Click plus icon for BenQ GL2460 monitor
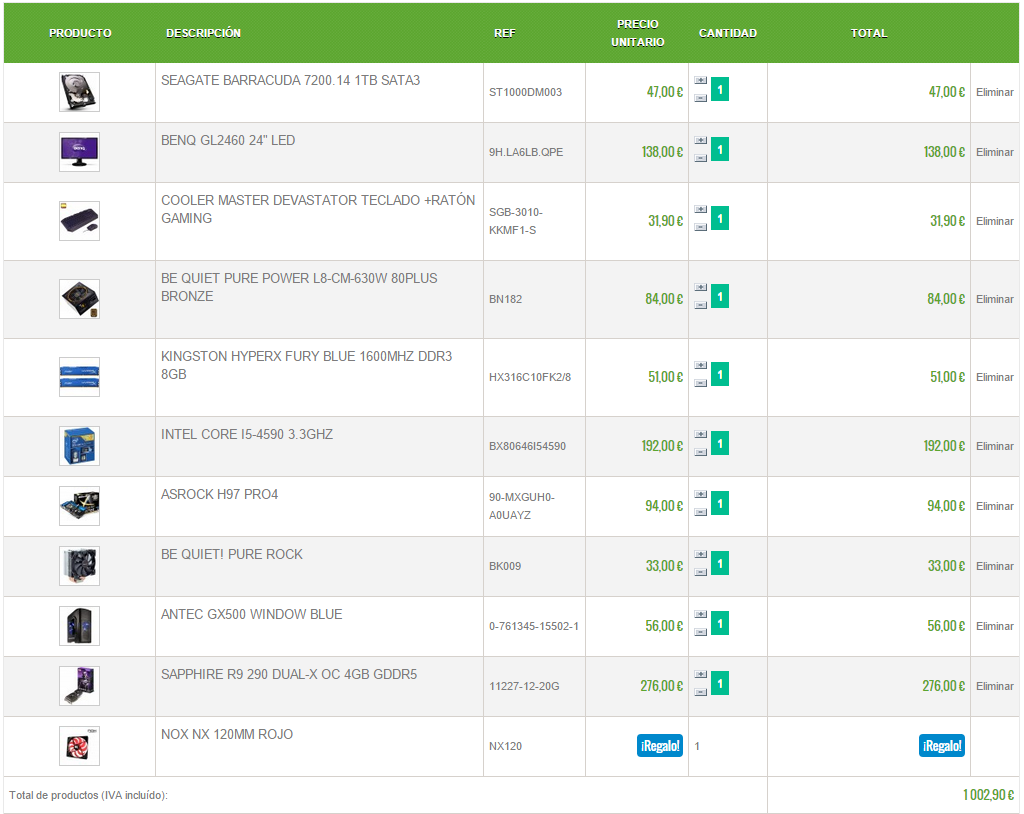Image resolution: width=1024 pixels, height=814 pixels. (x=700, y=140)
